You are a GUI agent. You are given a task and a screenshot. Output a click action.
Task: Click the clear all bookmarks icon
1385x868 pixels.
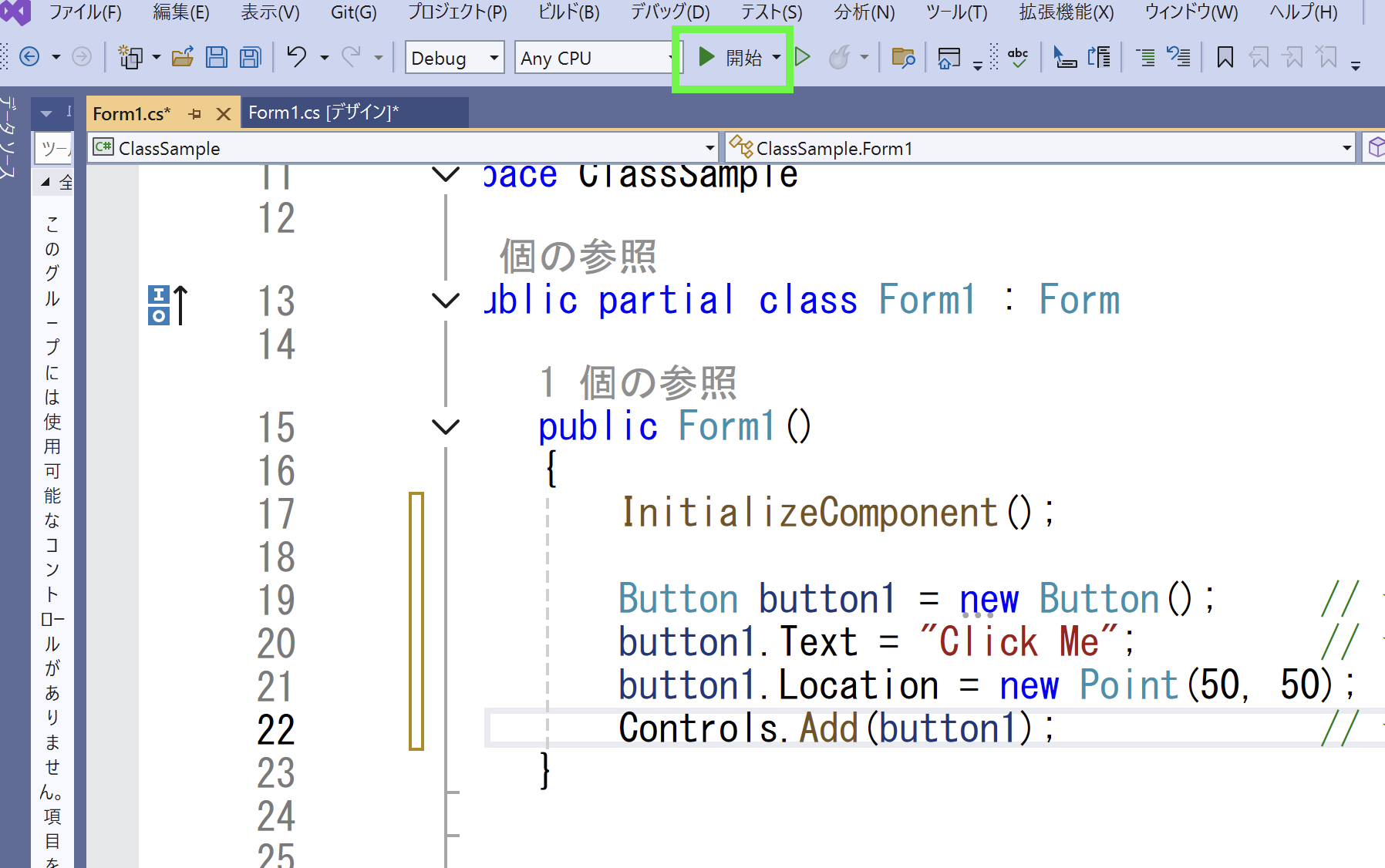[1326, 57]
